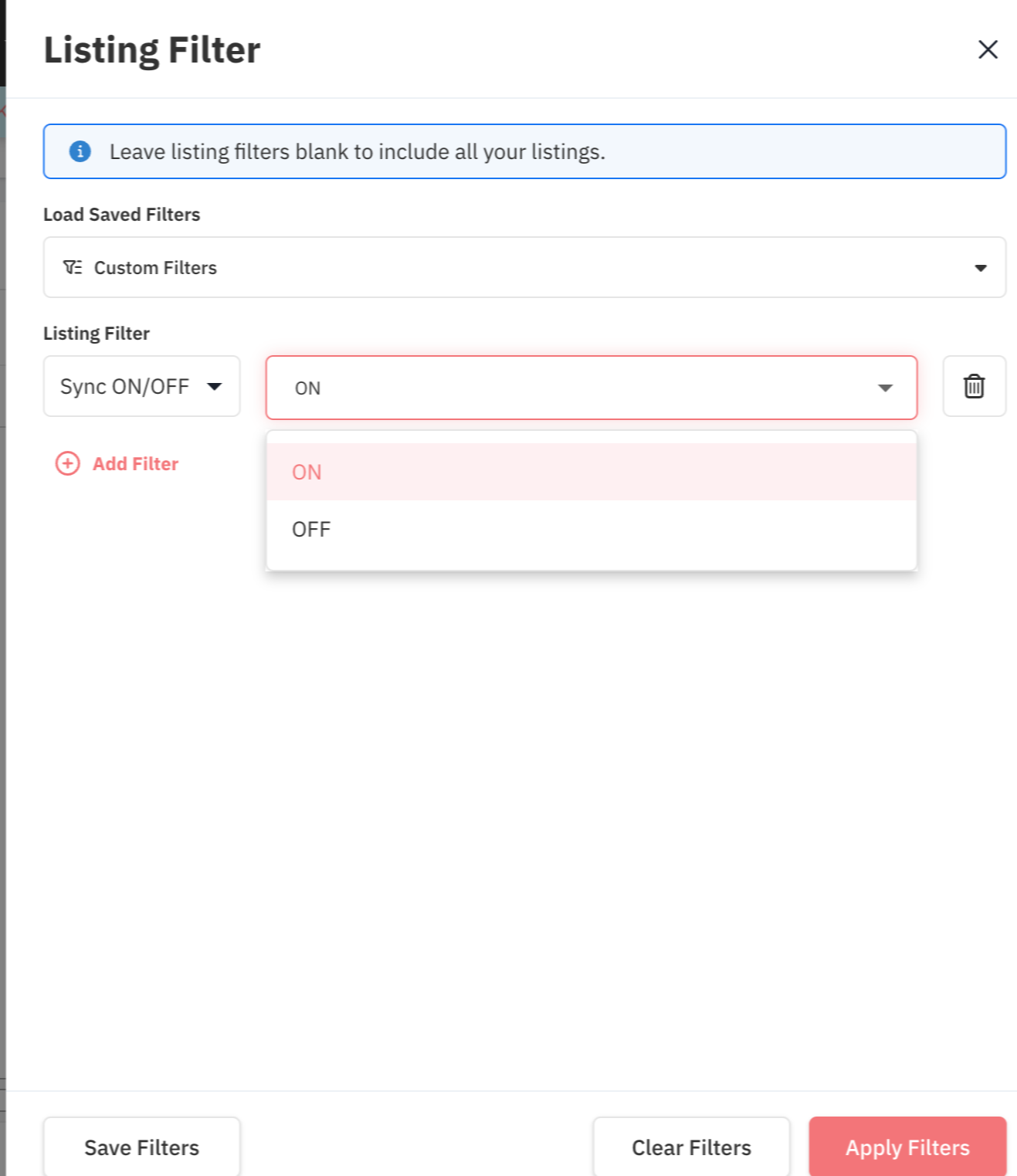
Task: Click the Add Filter link text
Action: tap(136, 463)
